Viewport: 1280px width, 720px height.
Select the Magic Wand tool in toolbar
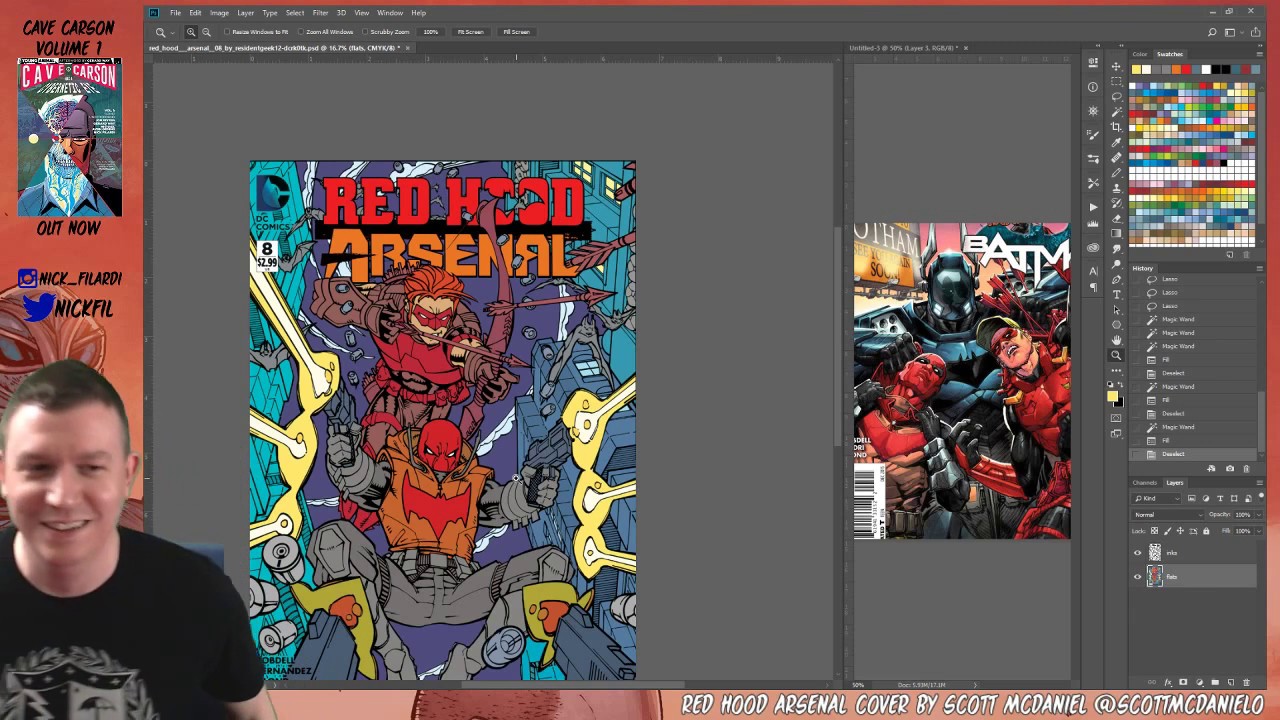(x=1116, y=110)
